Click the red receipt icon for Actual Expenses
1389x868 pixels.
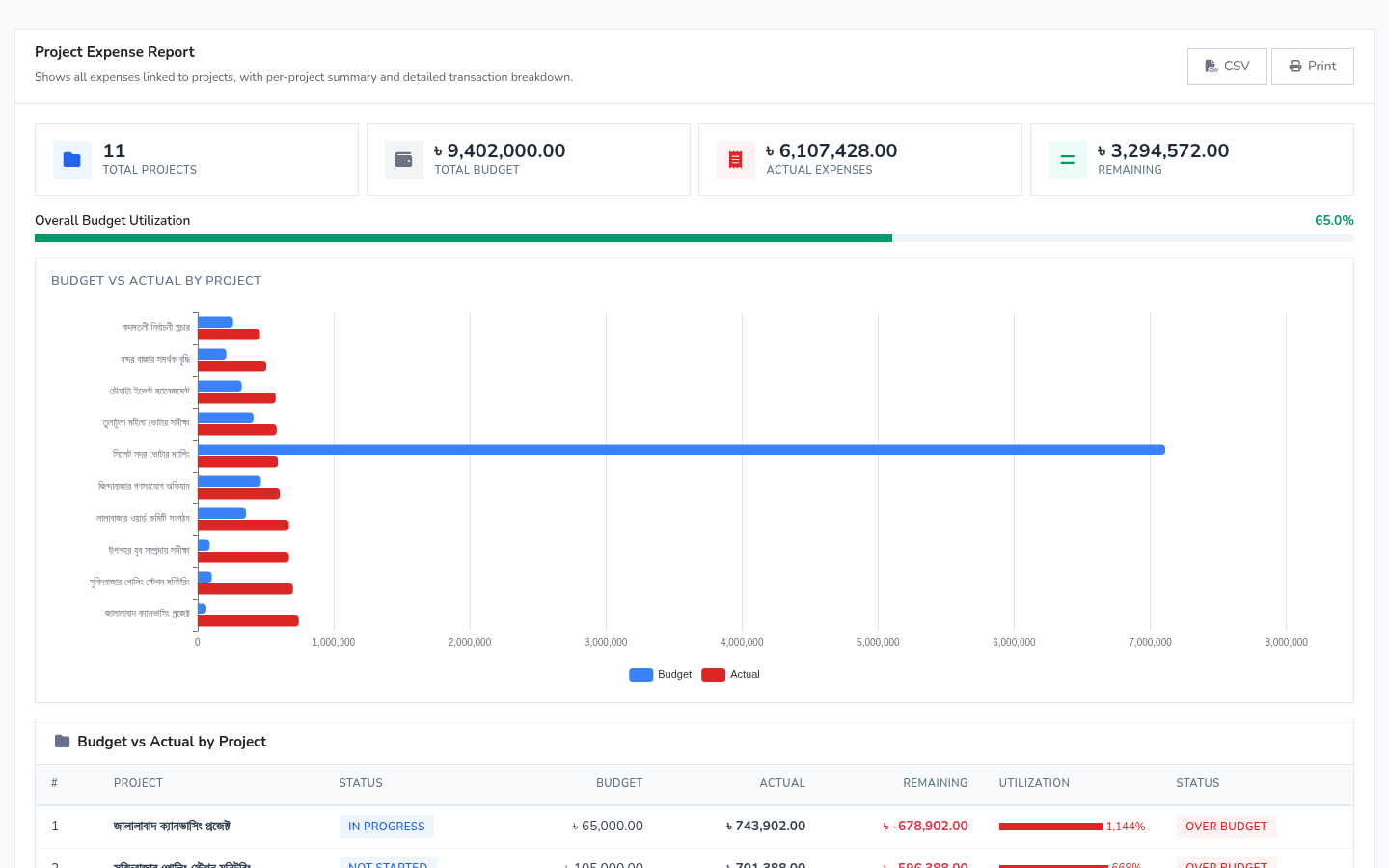(x=736, y=160)
